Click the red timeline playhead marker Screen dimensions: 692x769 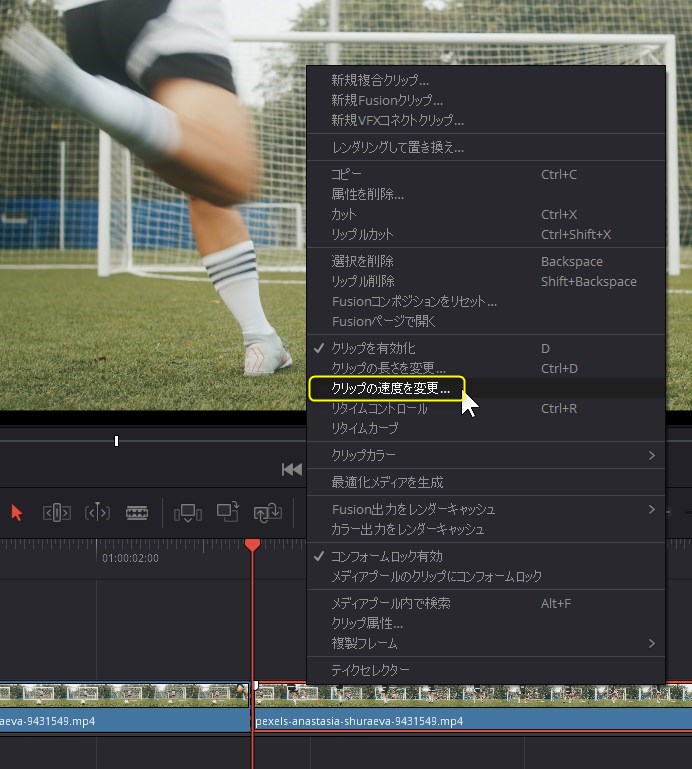point(253,544)
